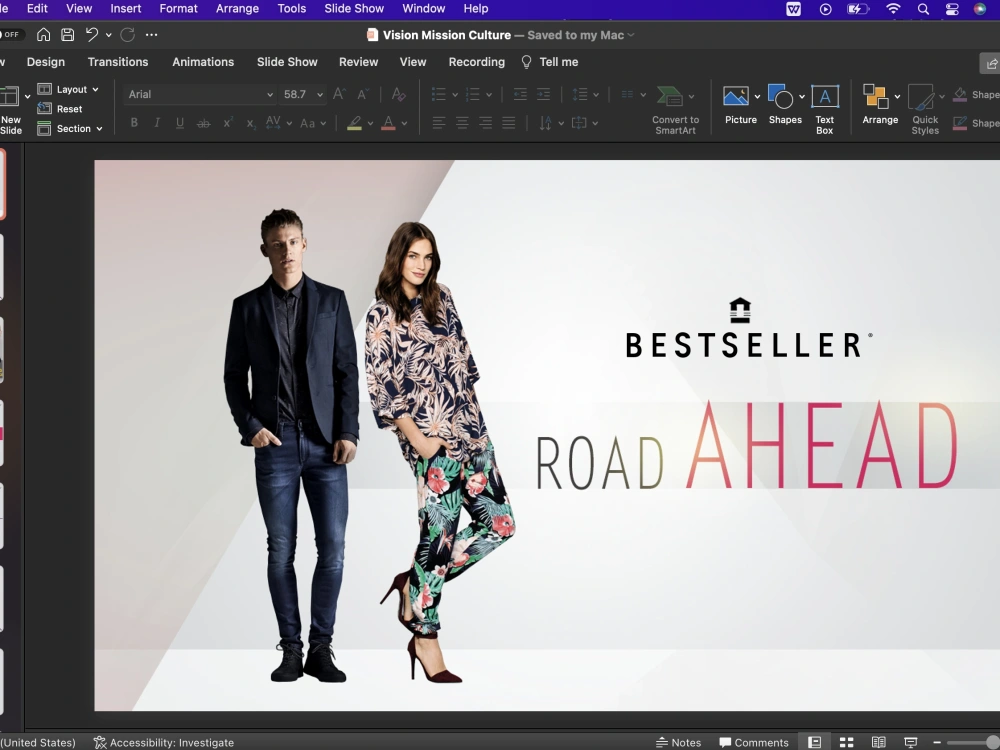
Task: Apply strikethrough formatting
Action: (x=203, y=122)
